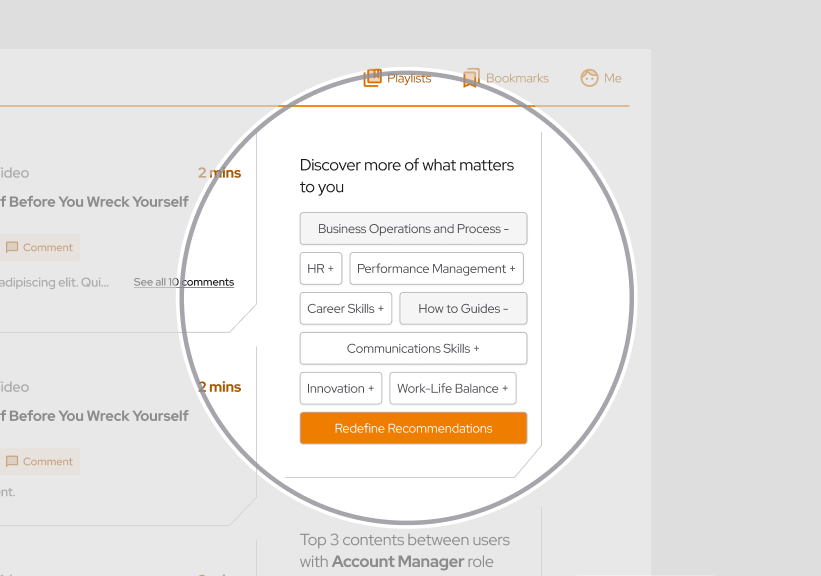Add Innovation to your interests
Viewport: 821px width, 576px height.
[x=340, y=389]
